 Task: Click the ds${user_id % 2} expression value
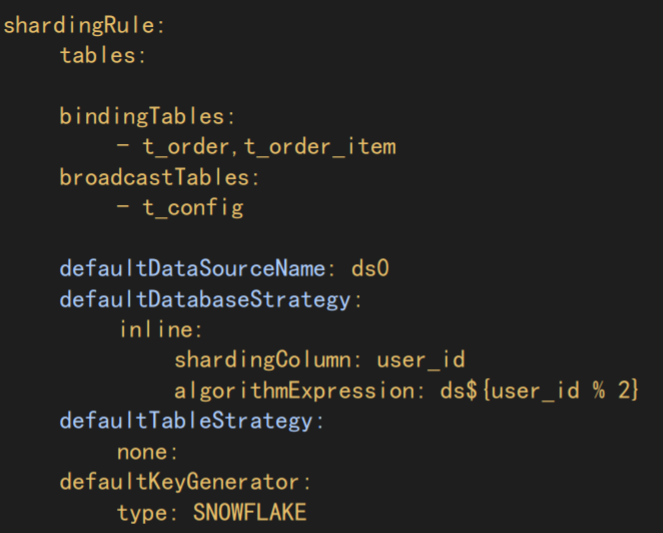[539, 390]
